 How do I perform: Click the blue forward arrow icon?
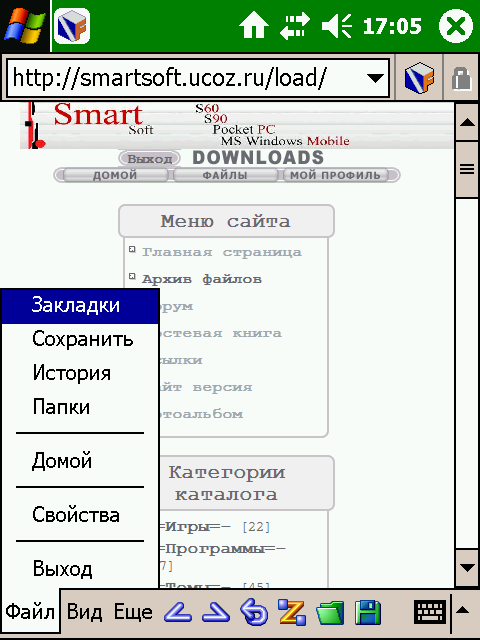(x=216, y=612)
